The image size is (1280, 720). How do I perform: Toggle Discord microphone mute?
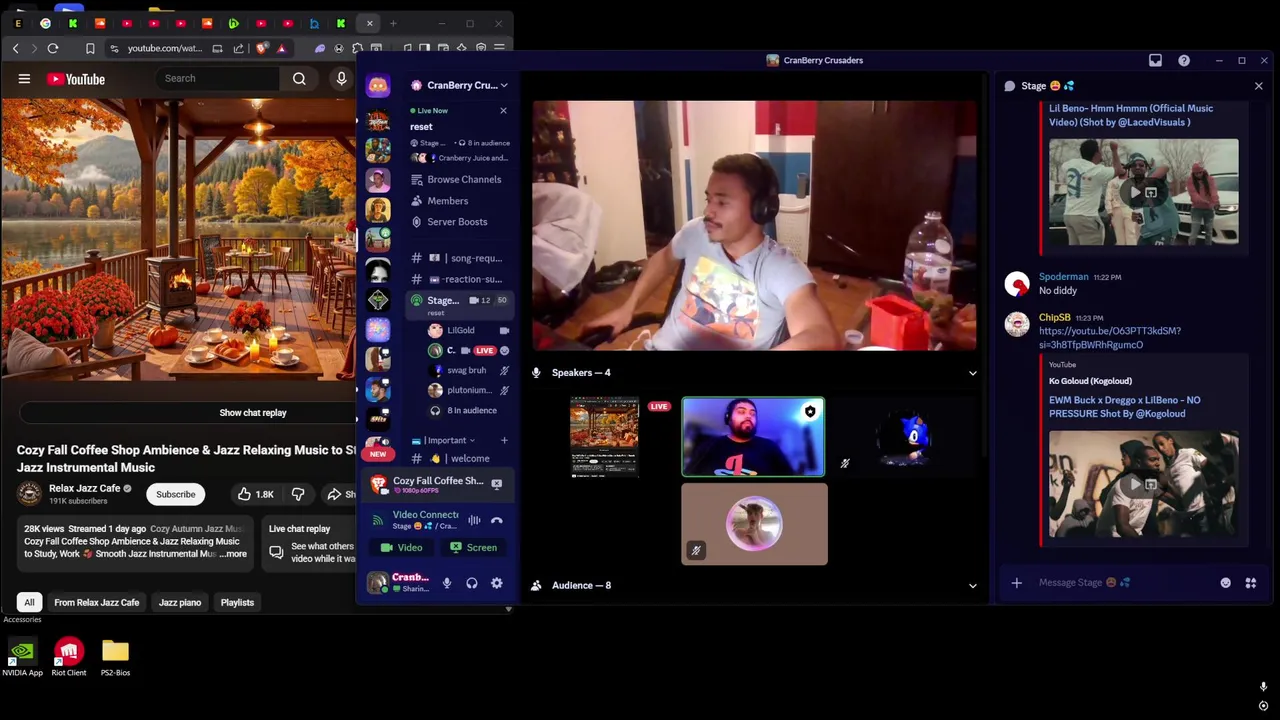click(447, 583)
